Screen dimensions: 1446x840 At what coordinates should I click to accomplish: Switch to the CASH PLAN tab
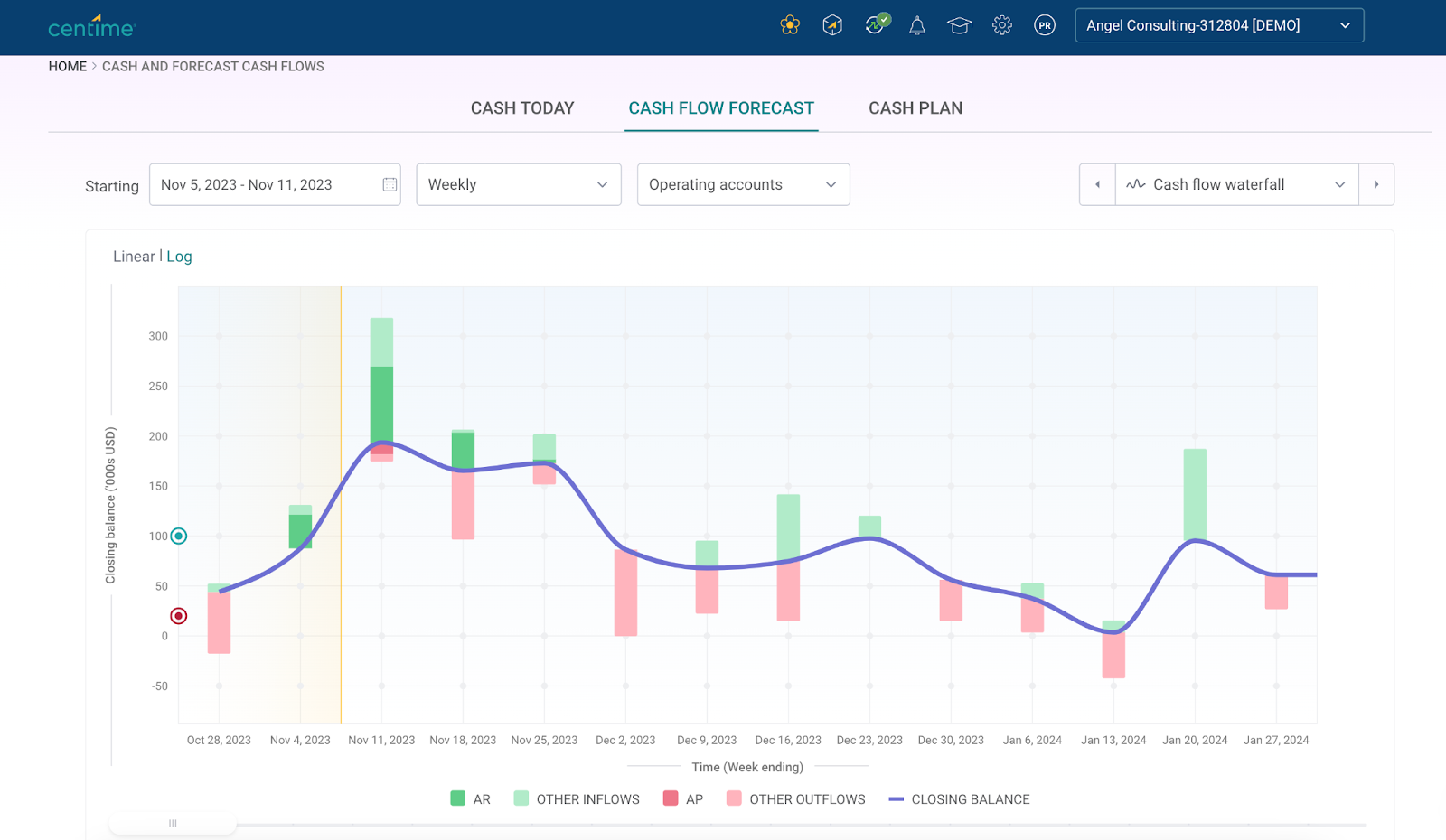coord(915,108)
